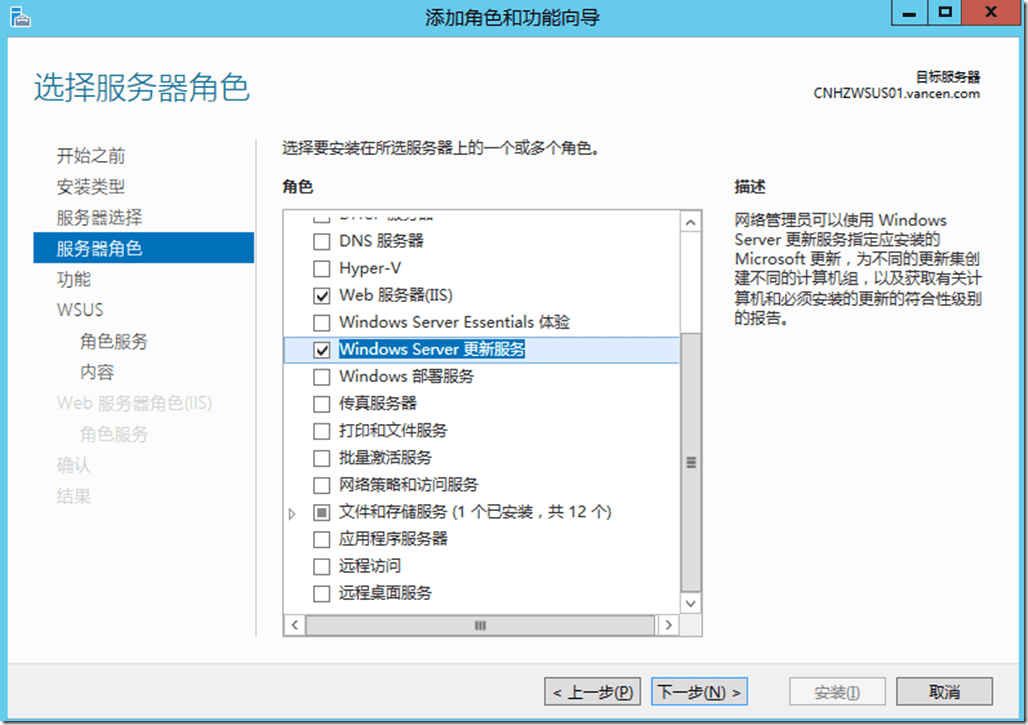The height and width of the screenshot is (725, 1028).
Task: Click the 远程桌面服务 role label
Action: [x=386, y=594]
